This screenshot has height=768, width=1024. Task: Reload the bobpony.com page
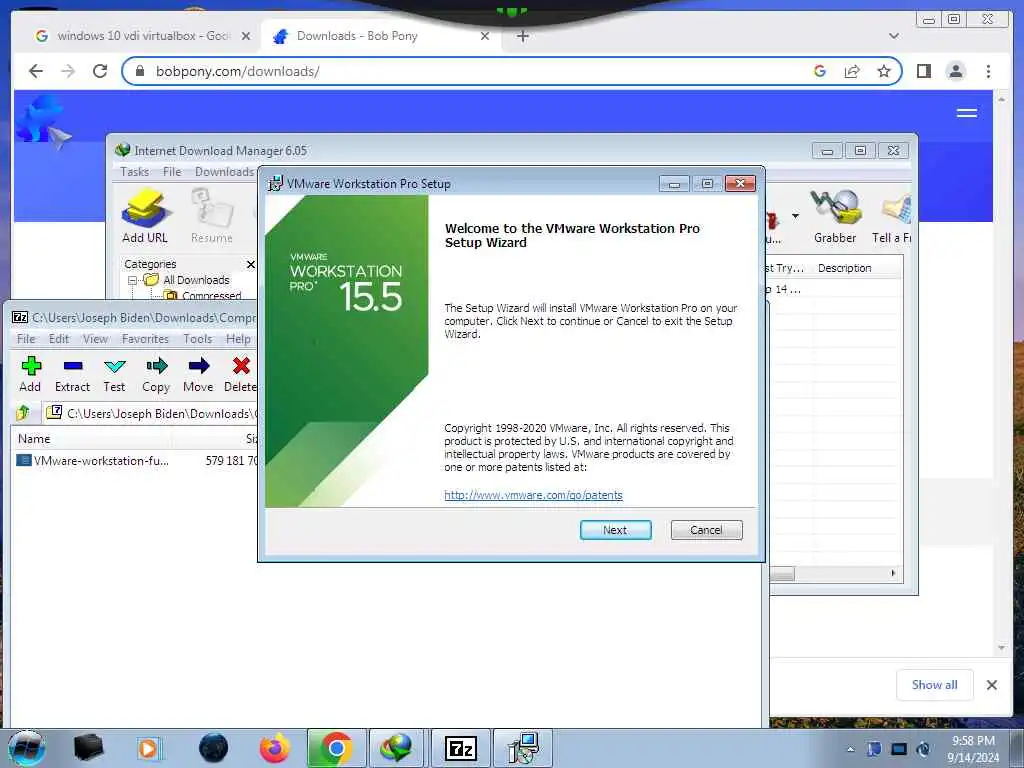(x=100, y=71)
